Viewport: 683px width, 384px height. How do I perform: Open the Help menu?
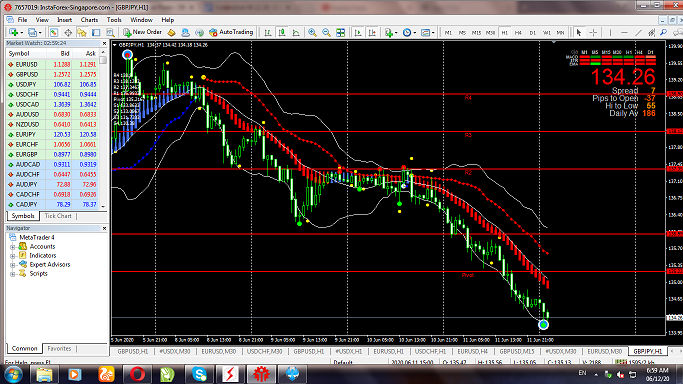click(x=168, y=20)
